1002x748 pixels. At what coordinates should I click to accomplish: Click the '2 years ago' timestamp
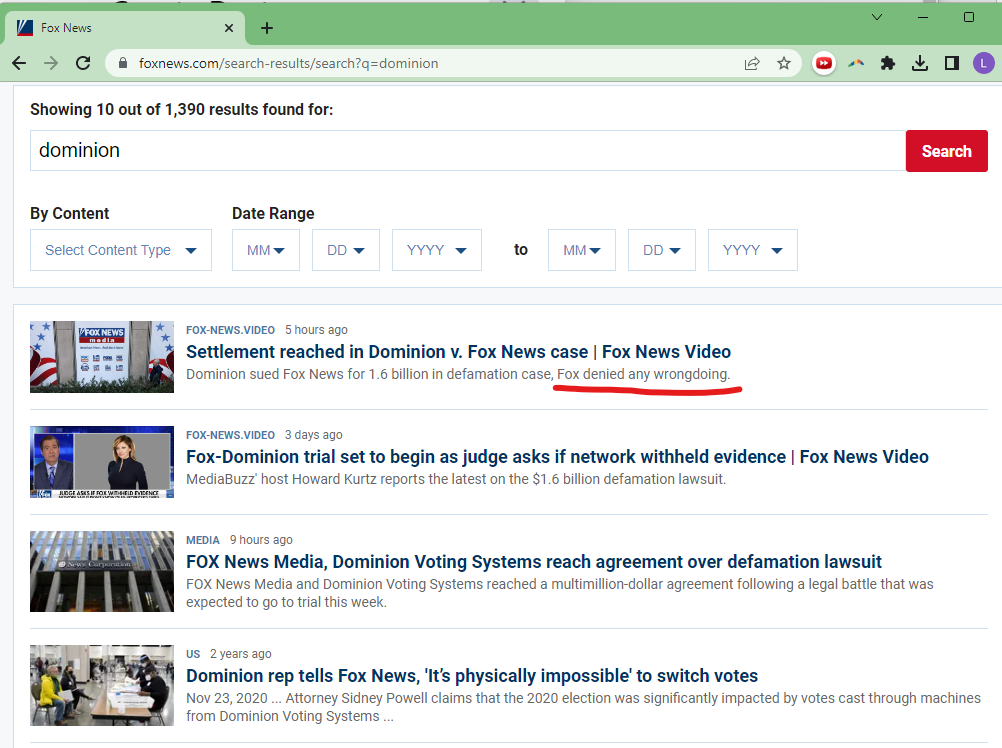tap(240, 654)
